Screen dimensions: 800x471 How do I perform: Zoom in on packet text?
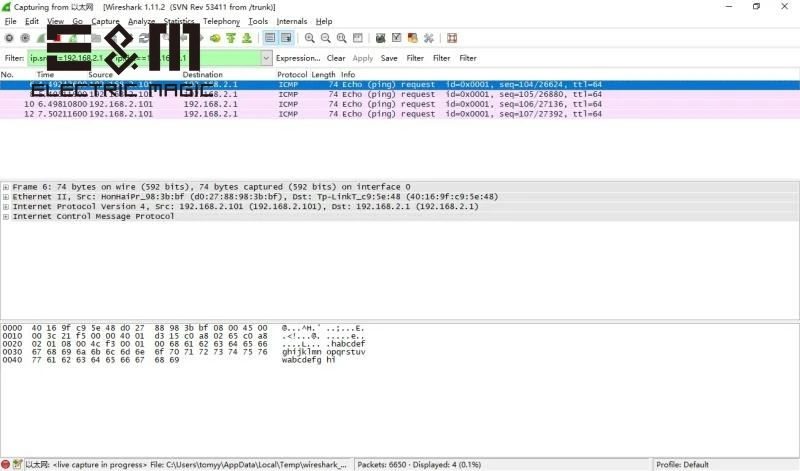(x=309, y=38)
